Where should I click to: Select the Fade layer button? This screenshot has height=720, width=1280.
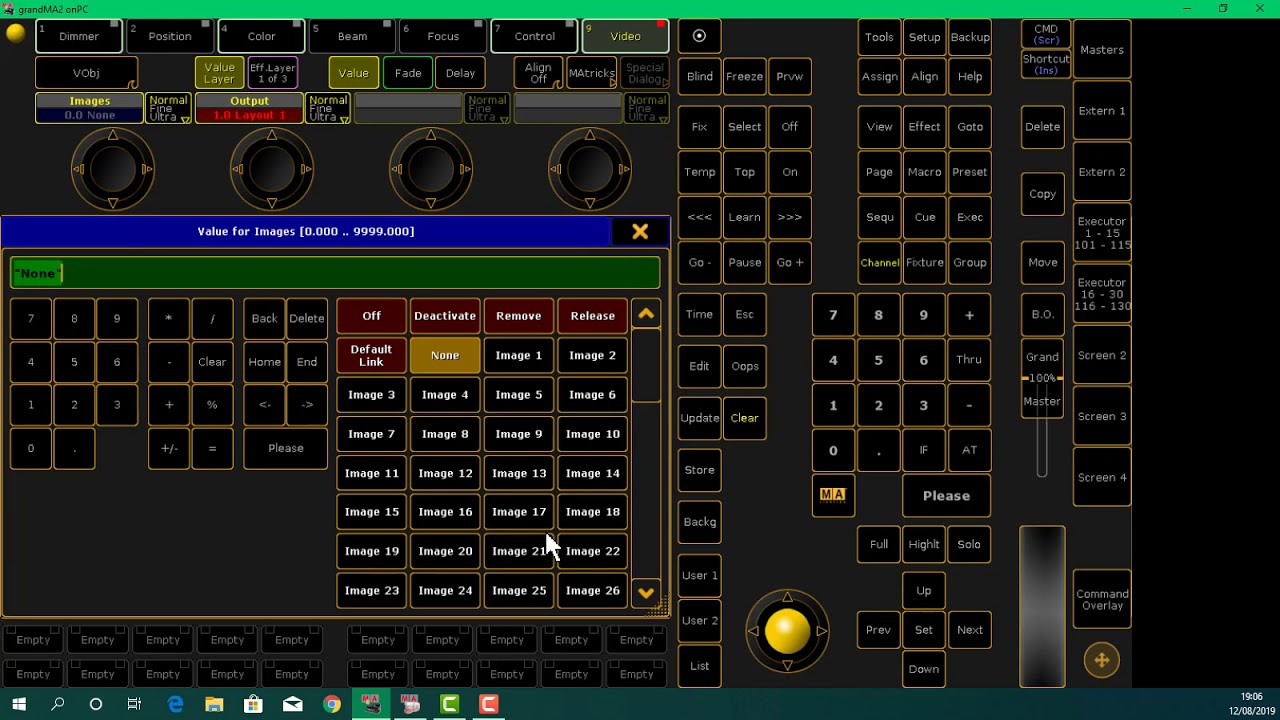pos(408,73)
